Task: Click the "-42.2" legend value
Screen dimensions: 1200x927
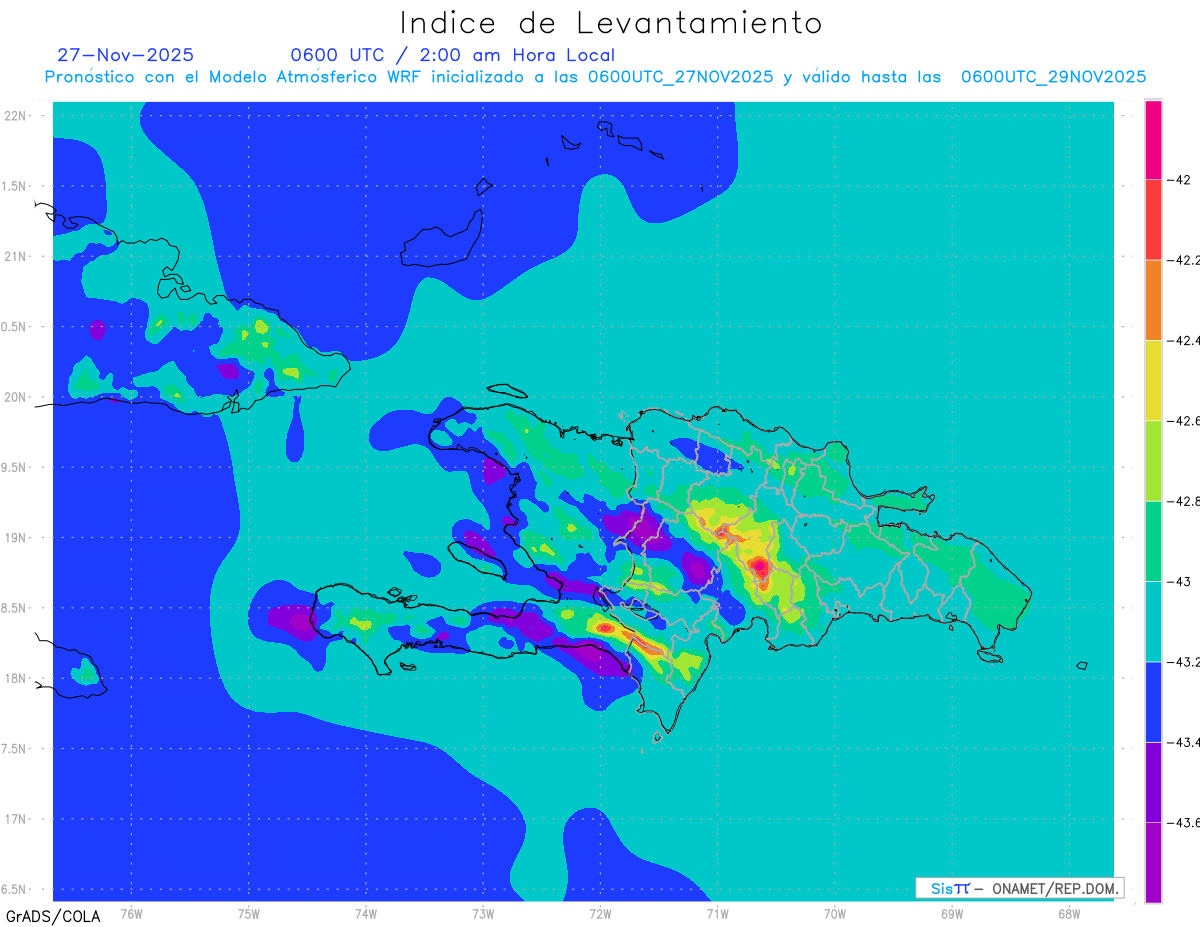Action: click(1185, 260)
